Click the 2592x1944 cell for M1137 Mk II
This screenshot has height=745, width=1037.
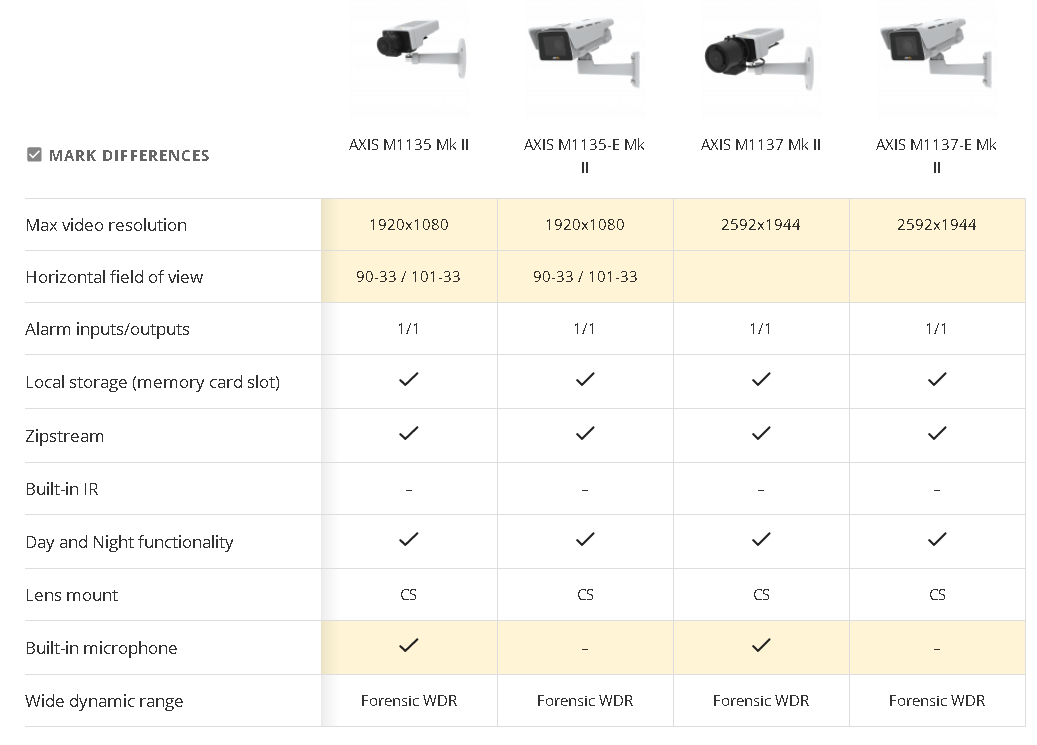point(761,225)
